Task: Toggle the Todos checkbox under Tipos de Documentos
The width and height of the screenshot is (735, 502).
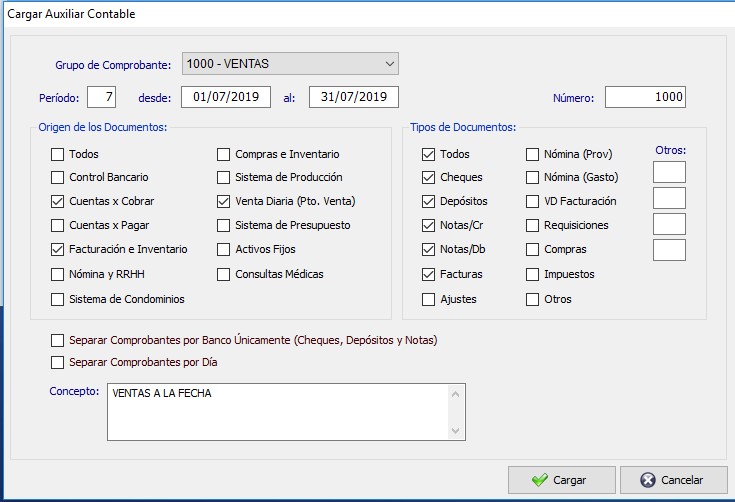Action: [x=428, y=154]
